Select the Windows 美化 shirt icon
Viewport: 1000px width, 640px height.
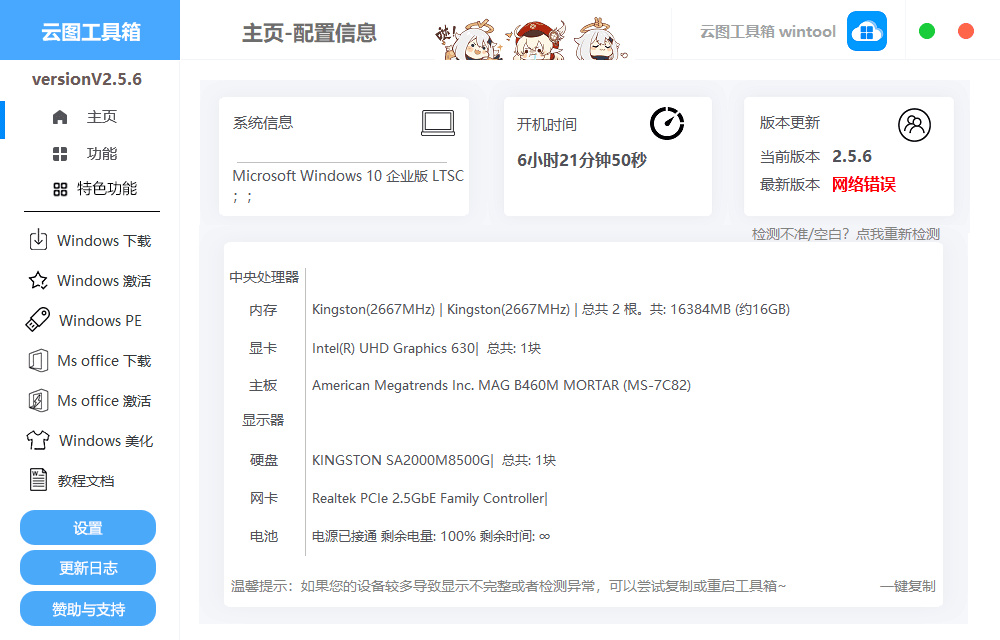[x=37, y=440]
